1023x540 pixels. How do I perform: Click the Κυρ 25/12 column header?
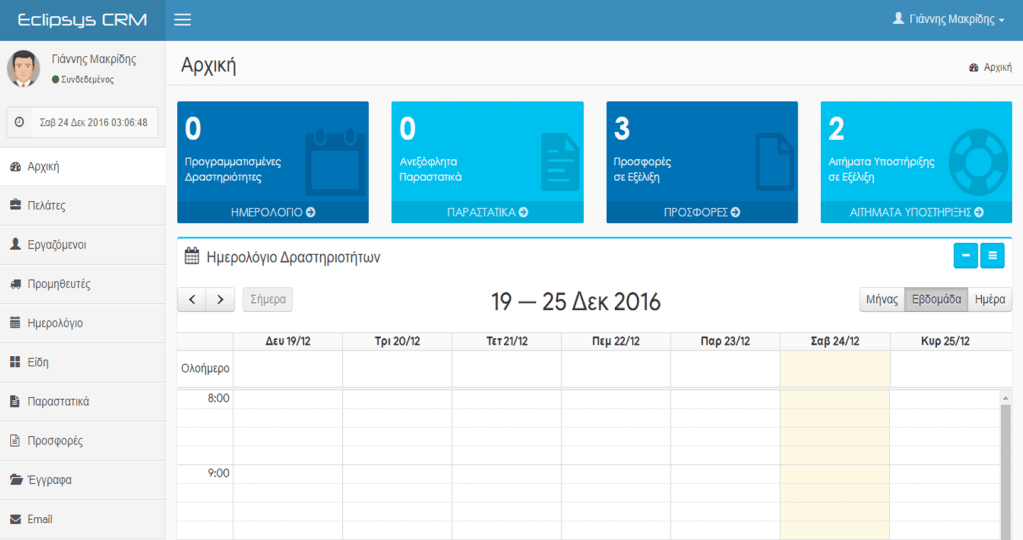click(x=945, y=341)
